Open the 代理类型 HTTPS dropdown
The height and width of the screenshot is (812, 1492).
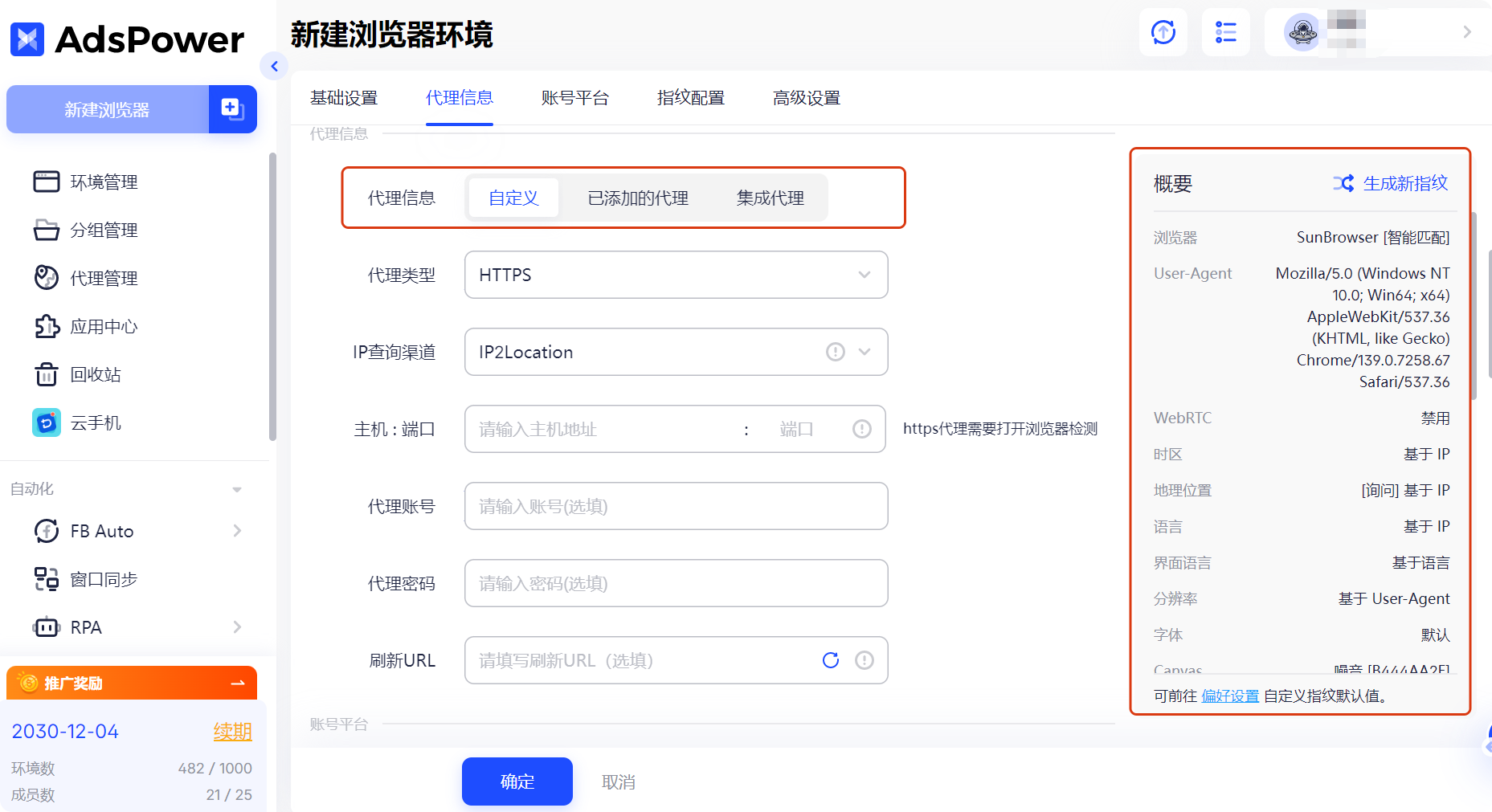(x=865, y=275)
